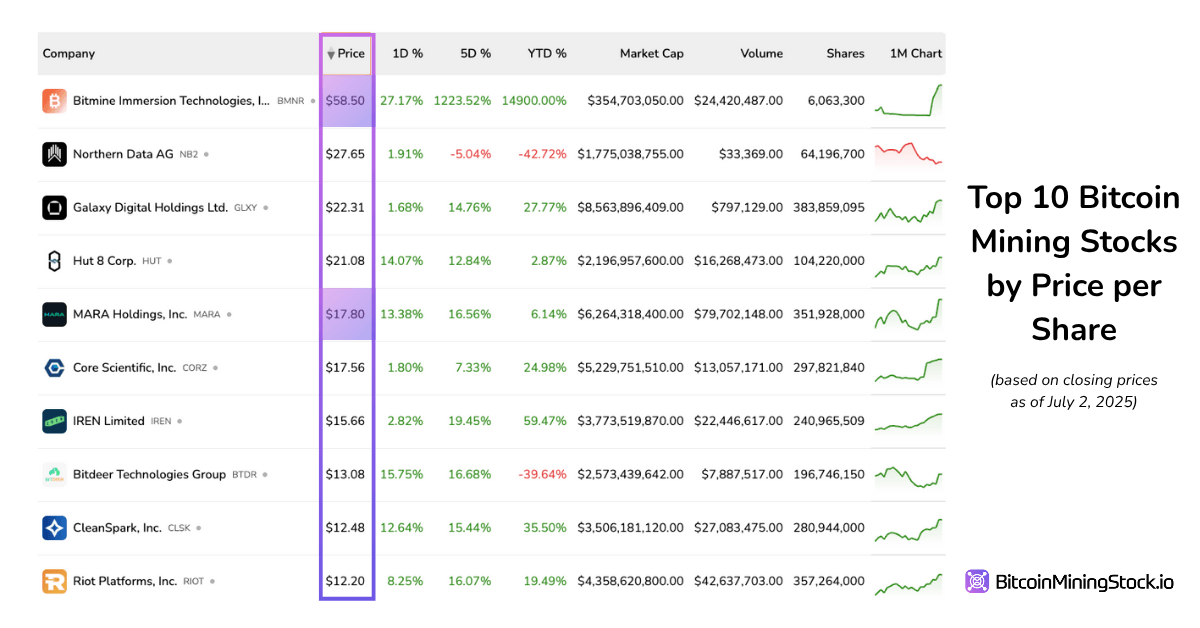Click the Core Scientific logo icon
The image size is (1200, 628).
tap(54, 368)
